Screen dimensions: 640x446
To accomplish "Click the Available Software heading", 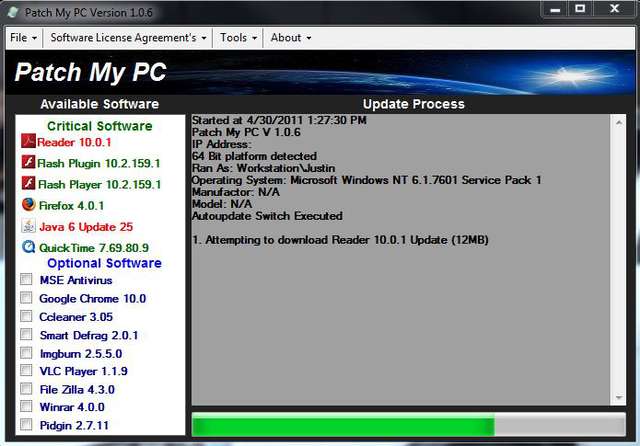I will (100, 104).
